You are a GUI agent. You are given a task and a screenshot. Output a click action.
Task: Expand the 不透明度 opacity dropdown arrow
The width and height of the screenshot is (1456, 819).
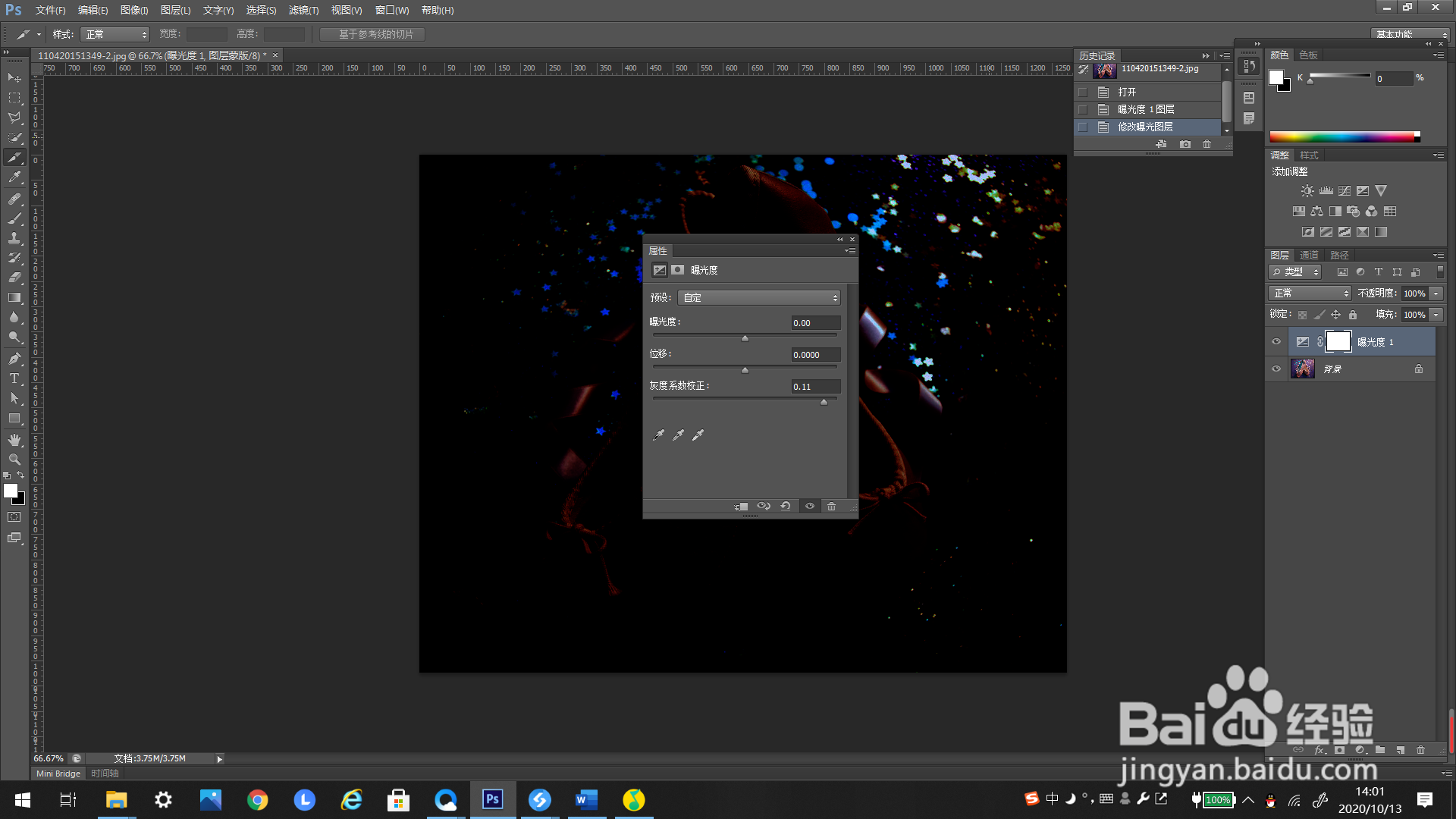1436,293
